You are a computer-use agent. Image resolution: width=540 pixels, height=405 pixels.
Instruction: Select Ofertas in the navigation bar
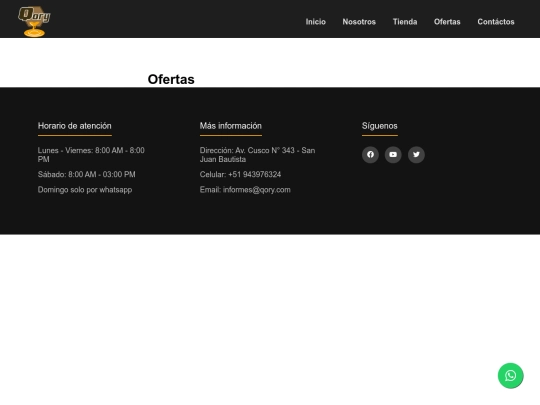click(x=447, y=22)
